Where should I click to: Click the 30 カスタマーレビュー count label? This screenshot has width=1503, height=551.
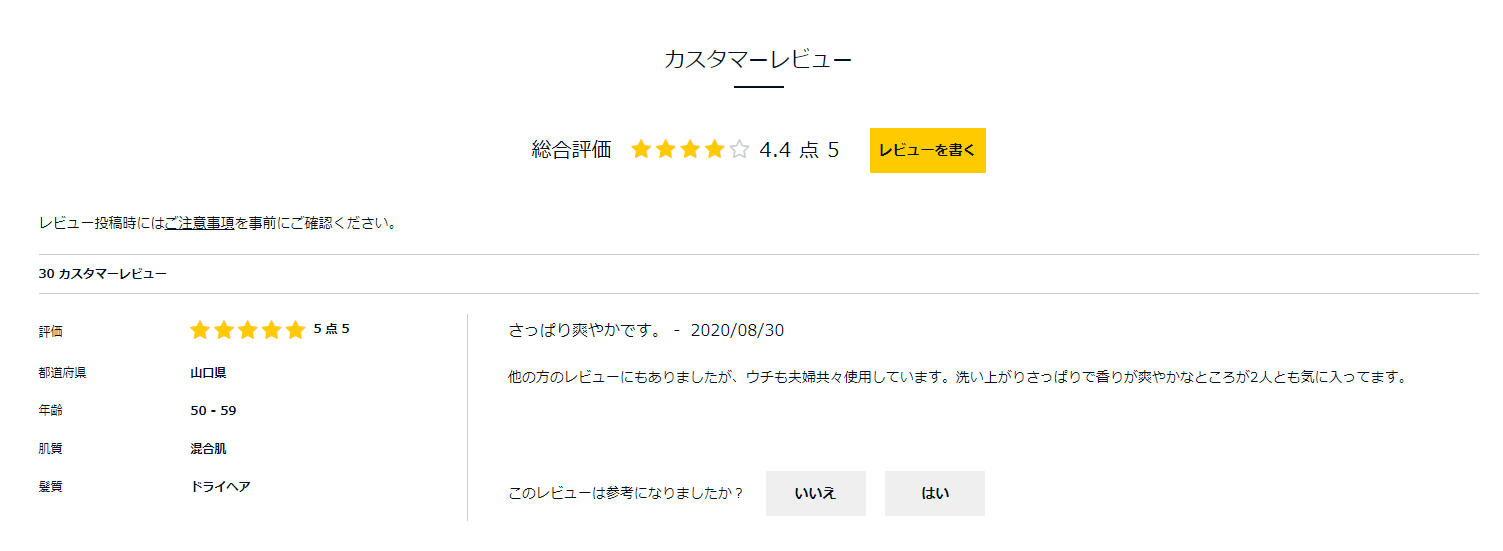(x=103, y=273)
